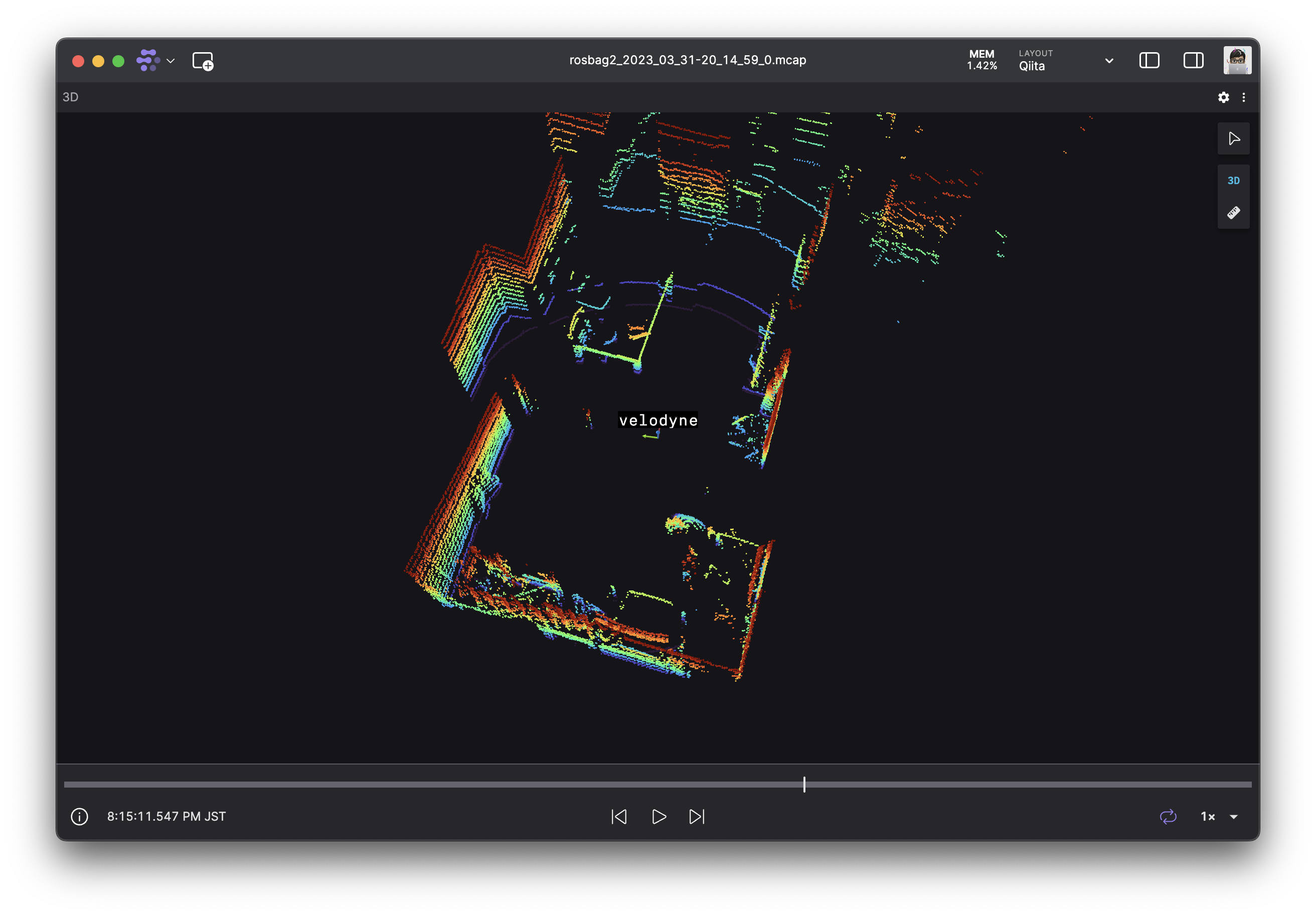This screenshot has height=915, width=1316.
Task: Click the user profile avatar
Action: tap(1237, 60)
